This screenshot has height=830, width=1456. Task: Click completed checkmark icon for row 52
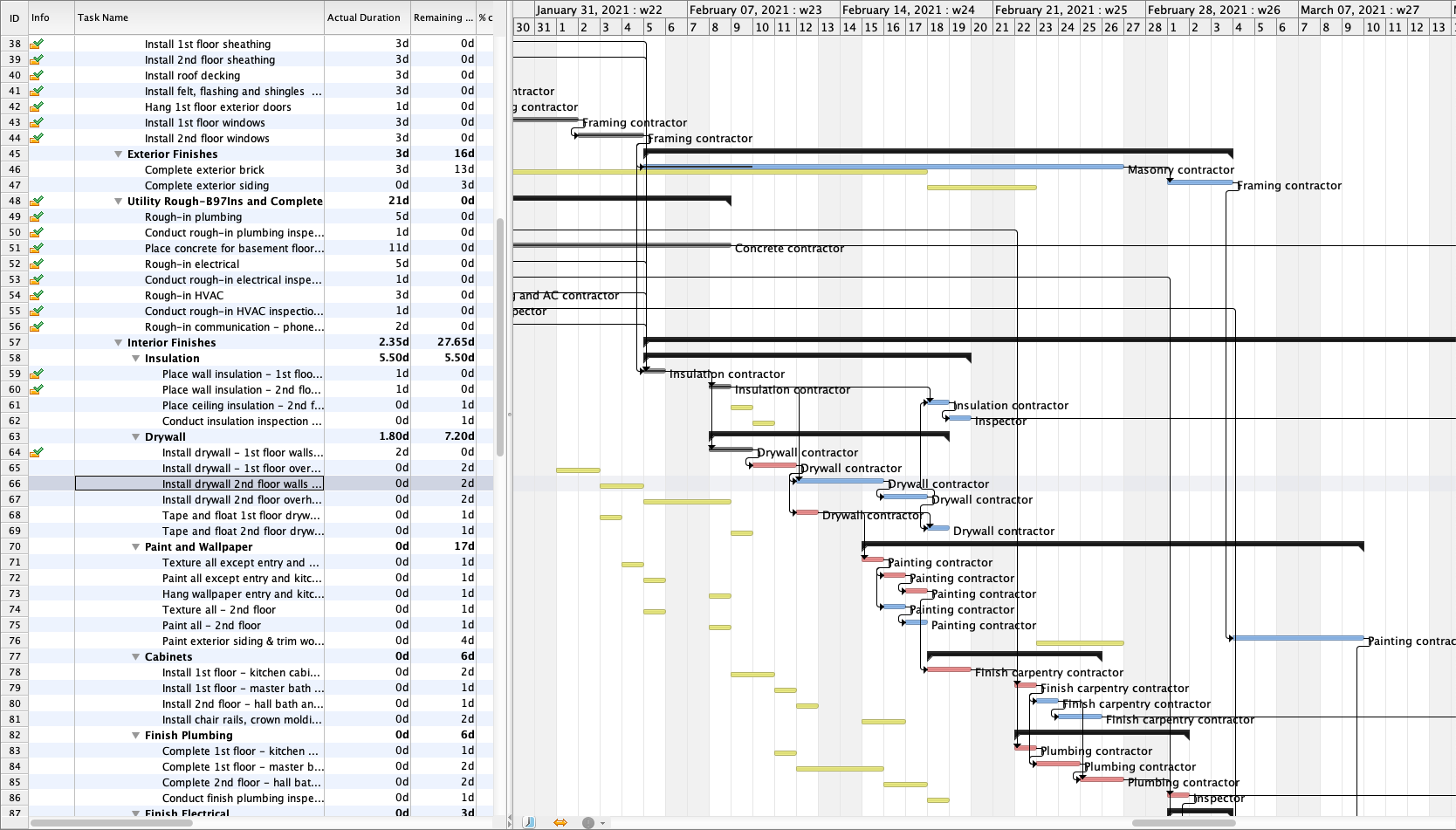[37, 264]
